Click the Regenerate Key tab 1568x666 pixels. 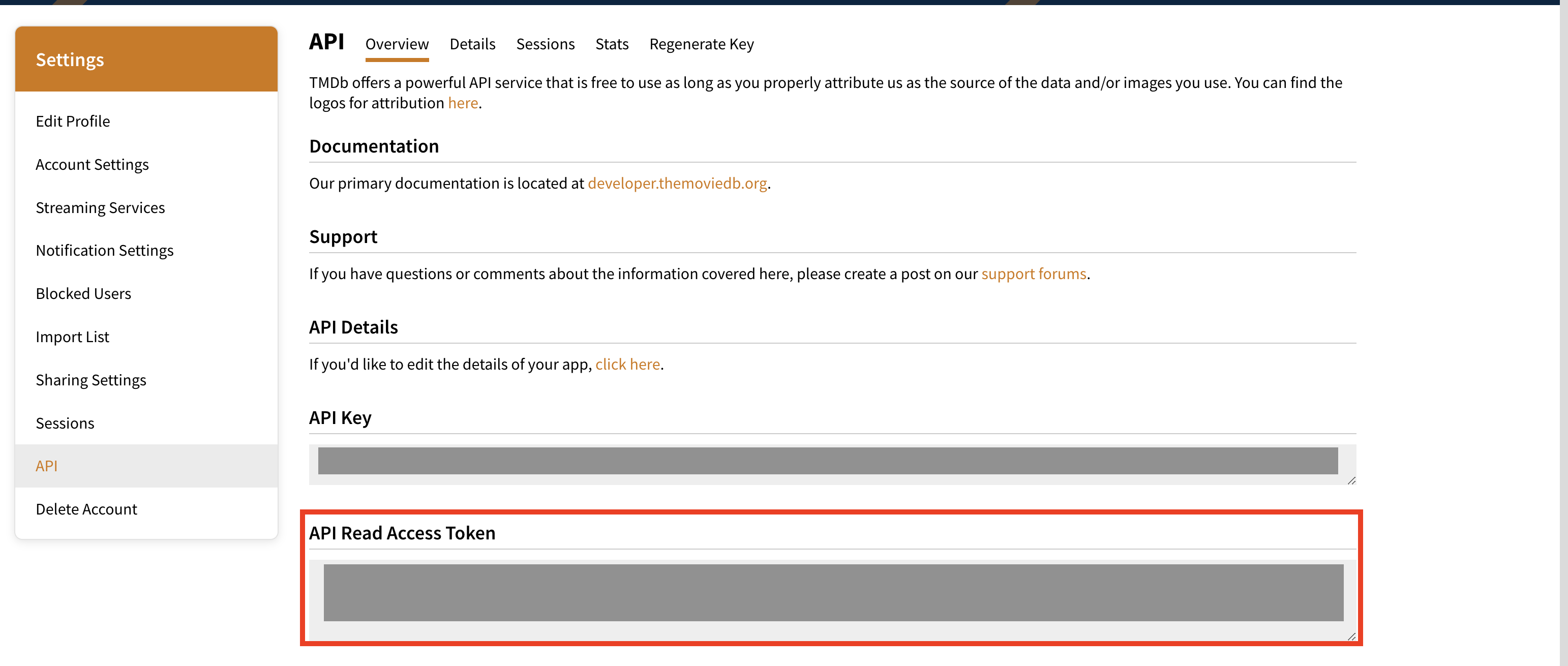click(x=700, y=43)
